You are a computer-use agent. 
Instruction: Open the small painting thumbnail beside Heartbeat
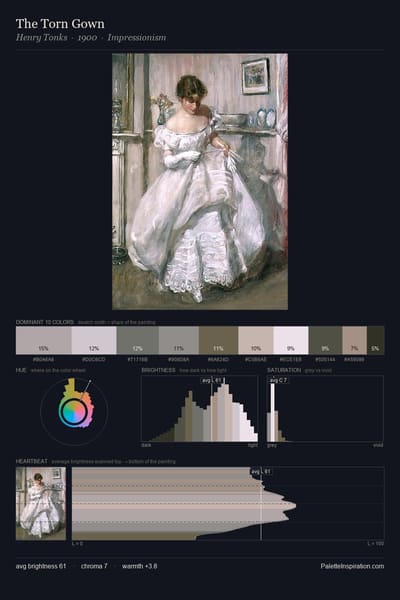[x=41, y=504]
